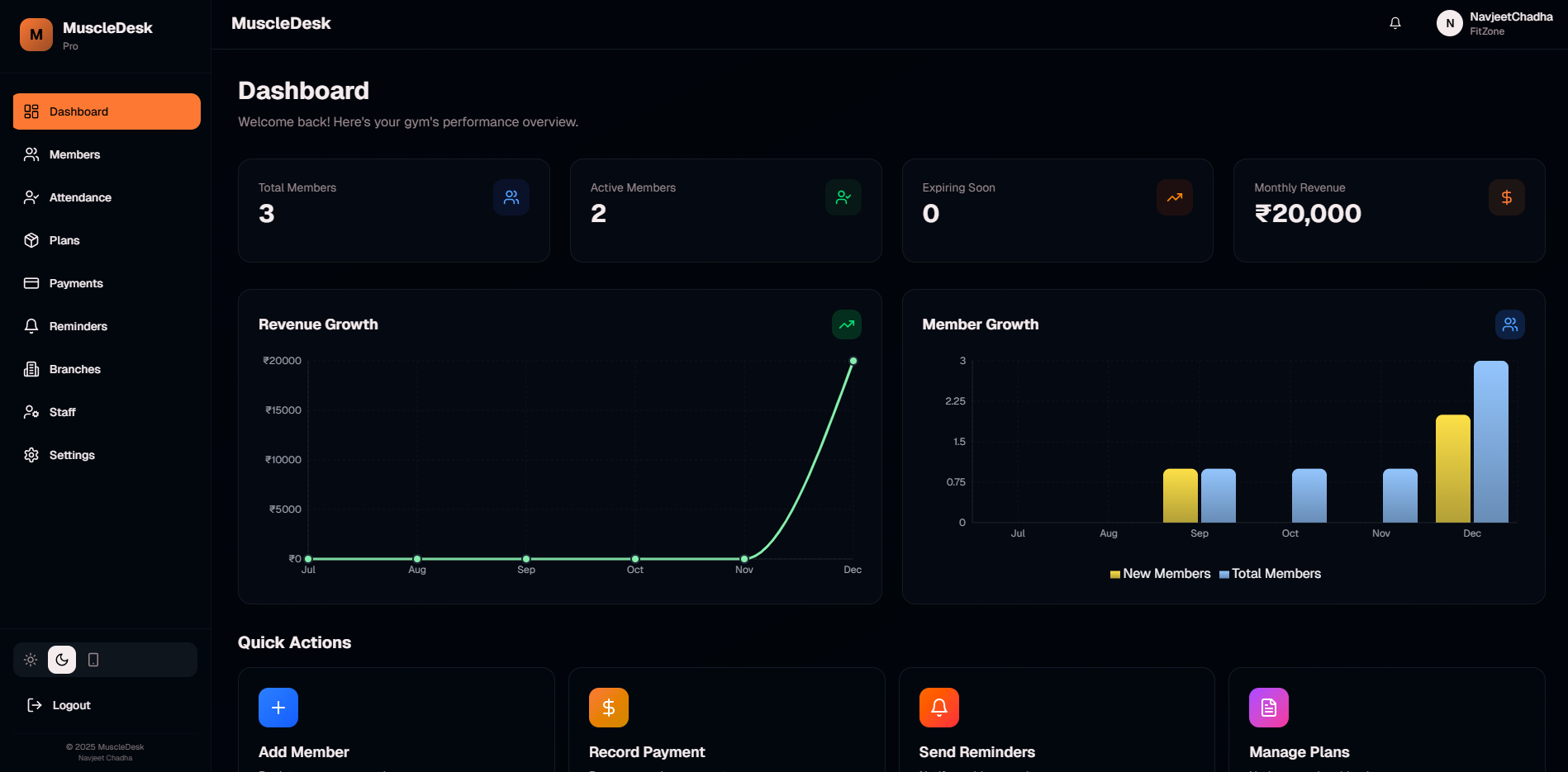Screen dimensions: 1568x772
Task: Click the Send Reminders bell icon
Action: tap(939, 707)
